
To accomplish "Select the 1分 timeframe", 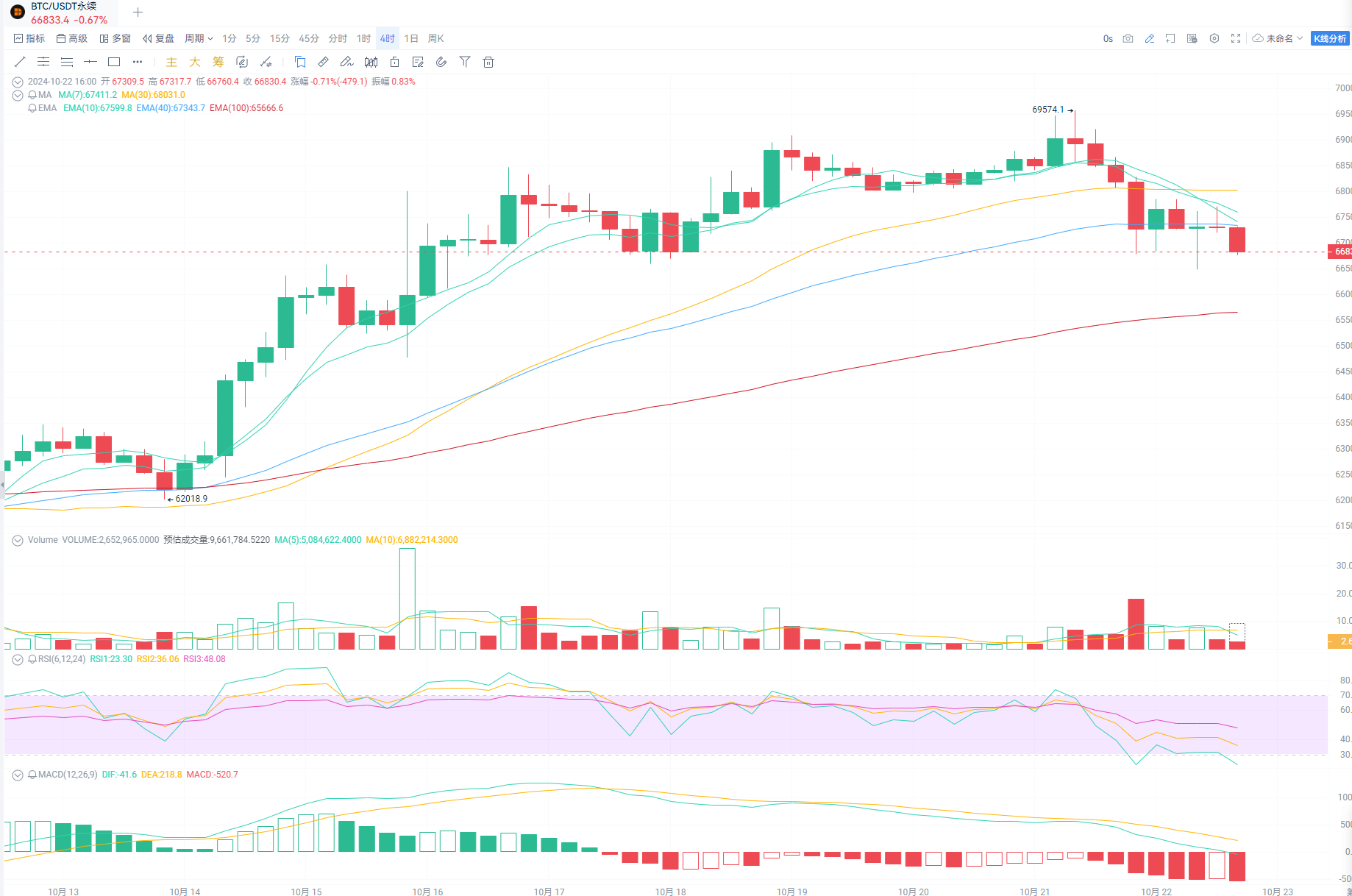I will tap(230, 38).
